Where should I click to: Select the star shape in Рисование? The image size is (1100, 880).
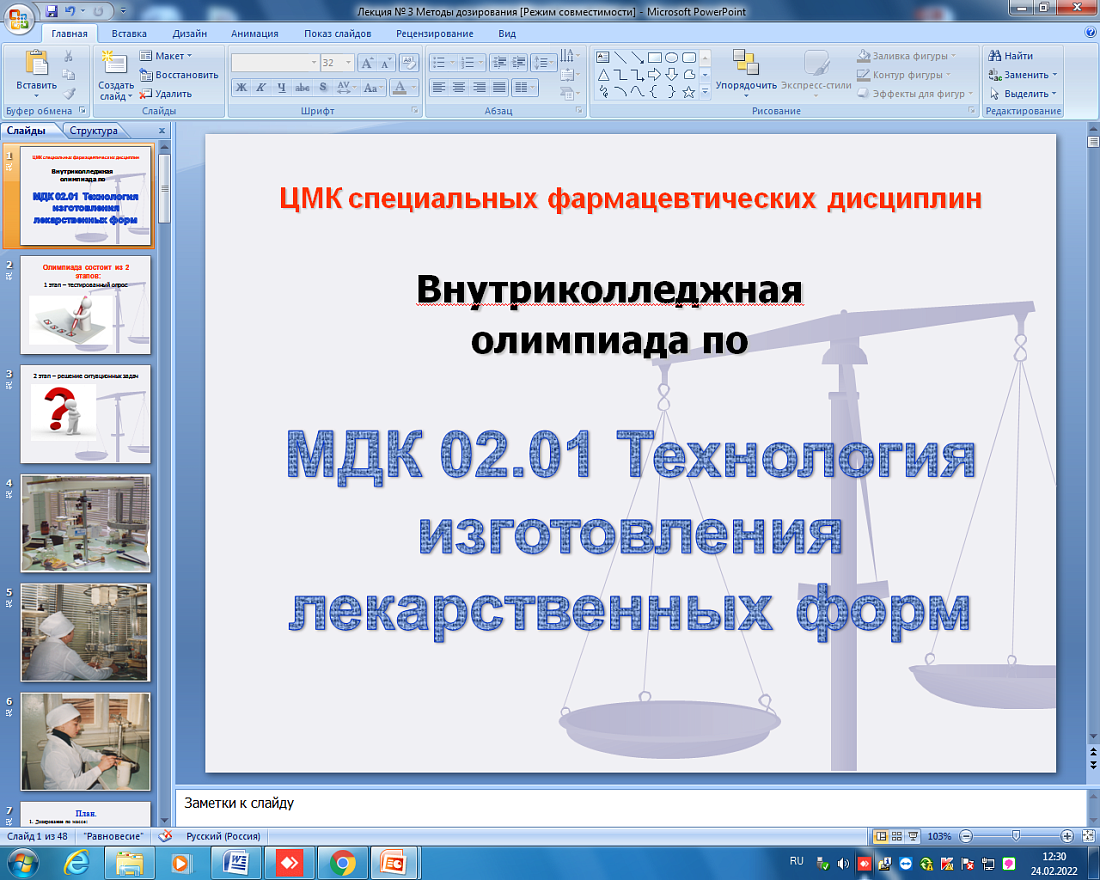coord(688,92)
